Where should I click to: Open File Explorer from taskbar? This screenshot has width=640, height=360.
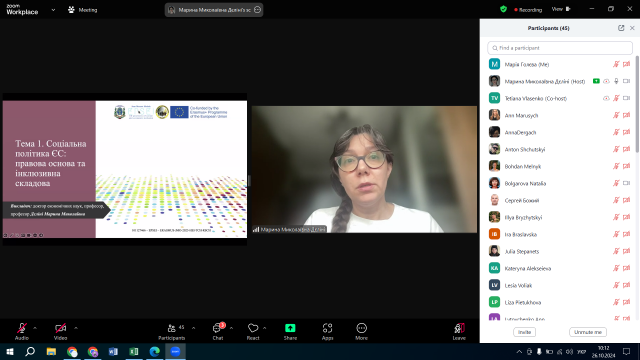pos(51,351)
